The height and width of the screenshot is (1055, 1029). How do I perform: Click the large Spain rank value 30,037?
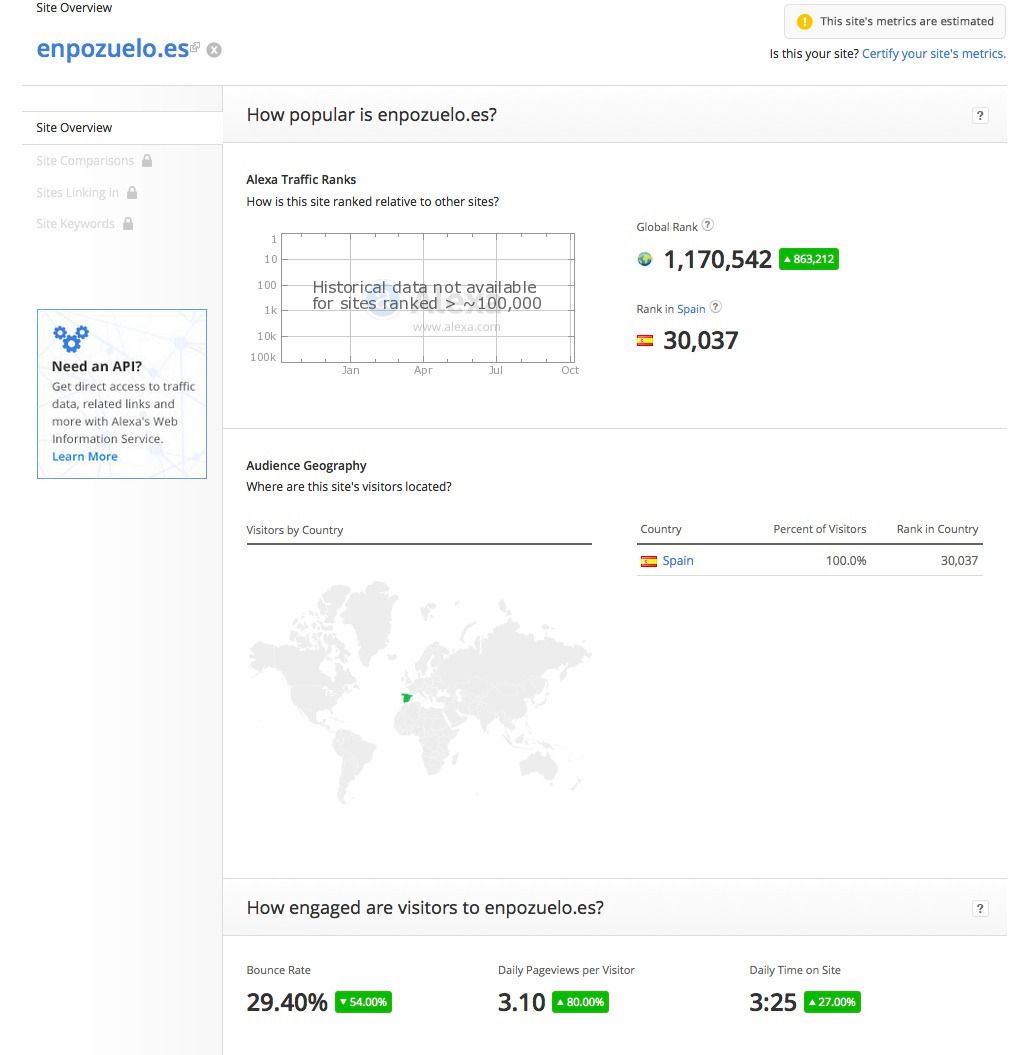pyautogui.click(x=701, y=340)
